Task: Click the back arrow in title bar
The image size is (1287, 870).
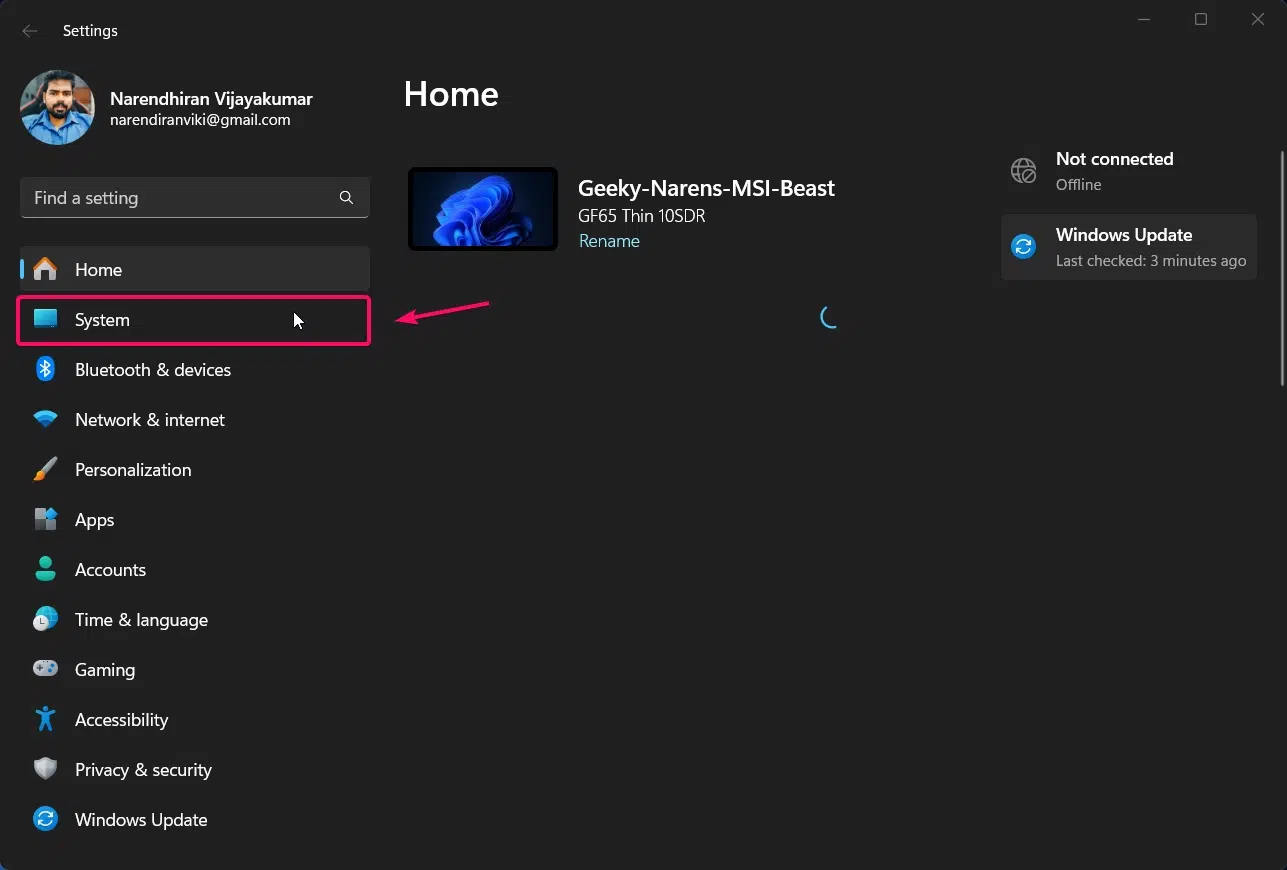Action: (x=30, y=31)
